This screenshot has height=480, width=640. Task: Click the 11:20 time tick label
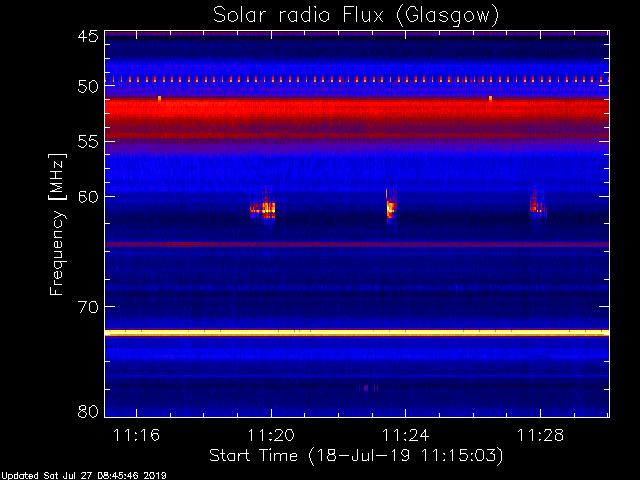click(271, 435)
